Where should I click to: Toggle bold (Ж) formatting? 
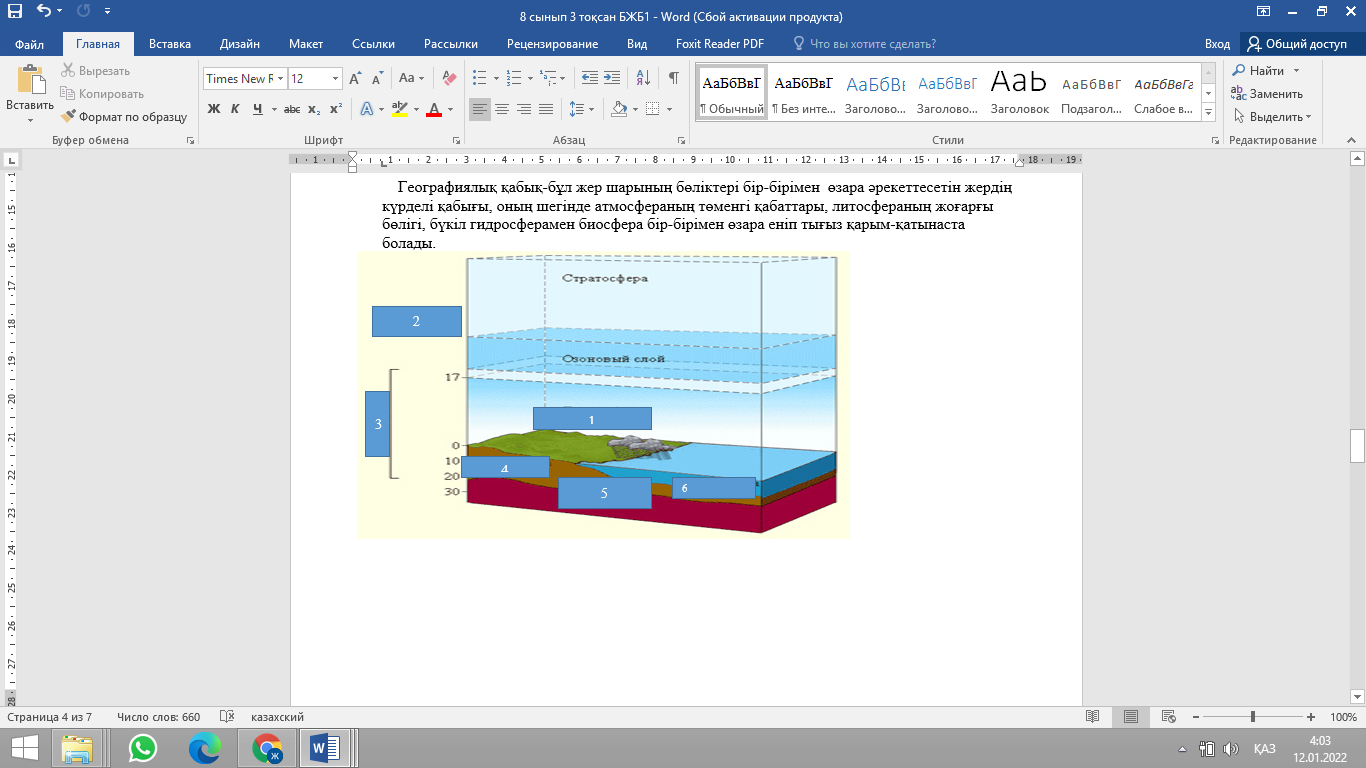click(x=213, y=109)
